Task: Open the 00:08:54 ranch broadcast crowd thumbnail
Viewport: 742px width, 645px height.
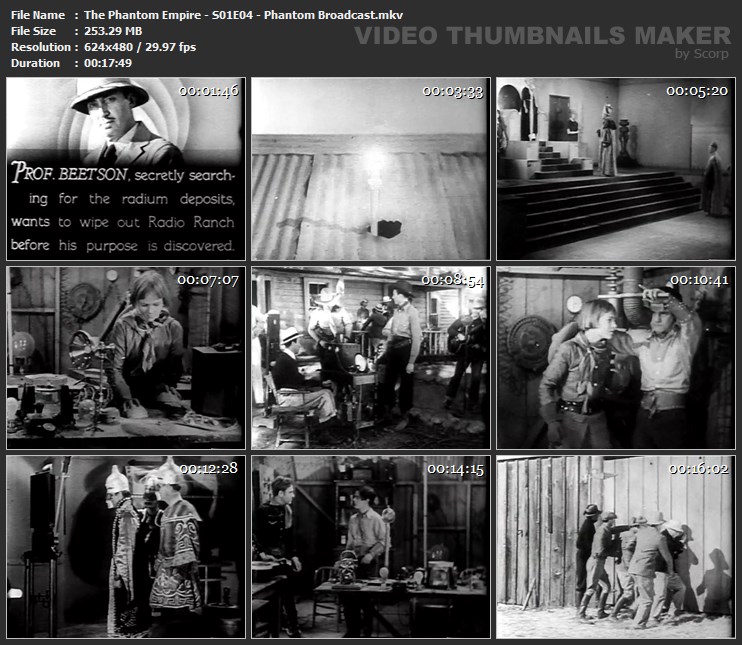Action: click(371, 358)
